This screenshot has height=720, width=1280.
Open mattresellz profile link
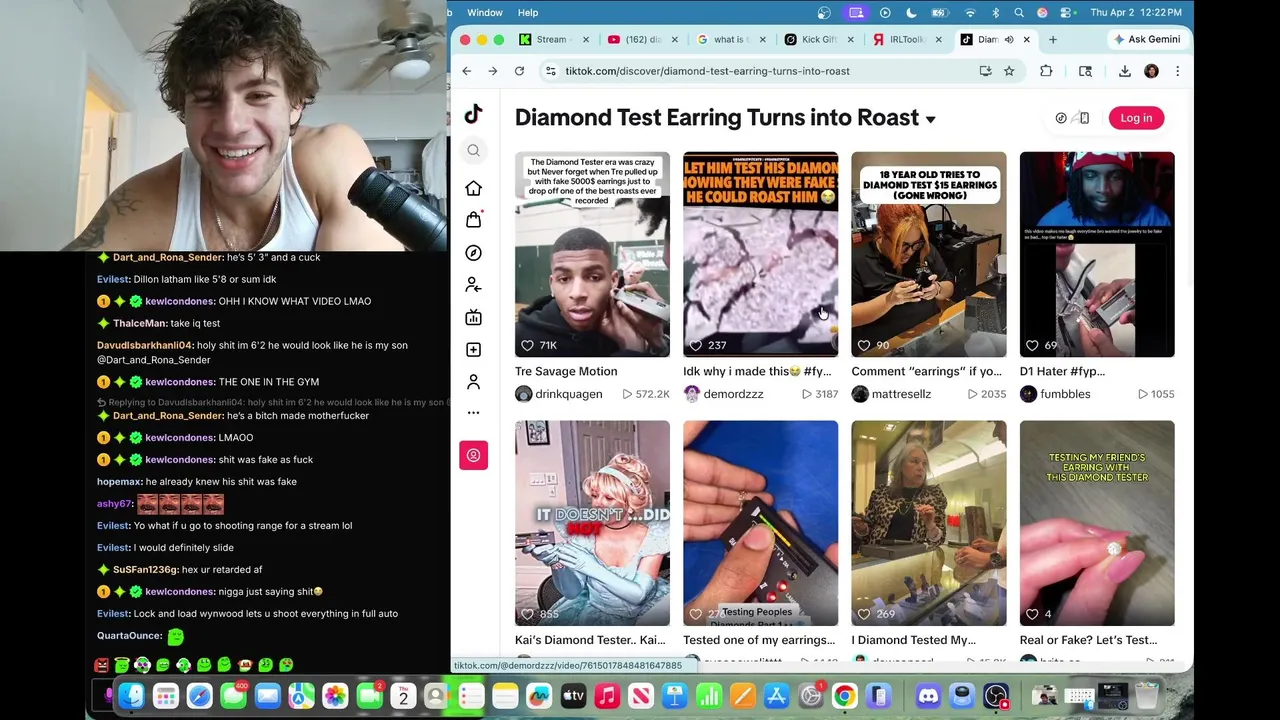pyautogui.click(x=901, y=394)
